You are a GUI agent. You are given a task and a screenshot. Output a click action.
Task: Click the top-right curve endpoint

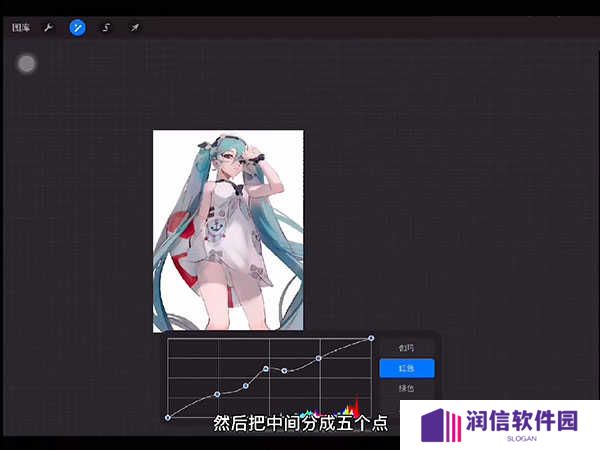[x=371, y=338]
